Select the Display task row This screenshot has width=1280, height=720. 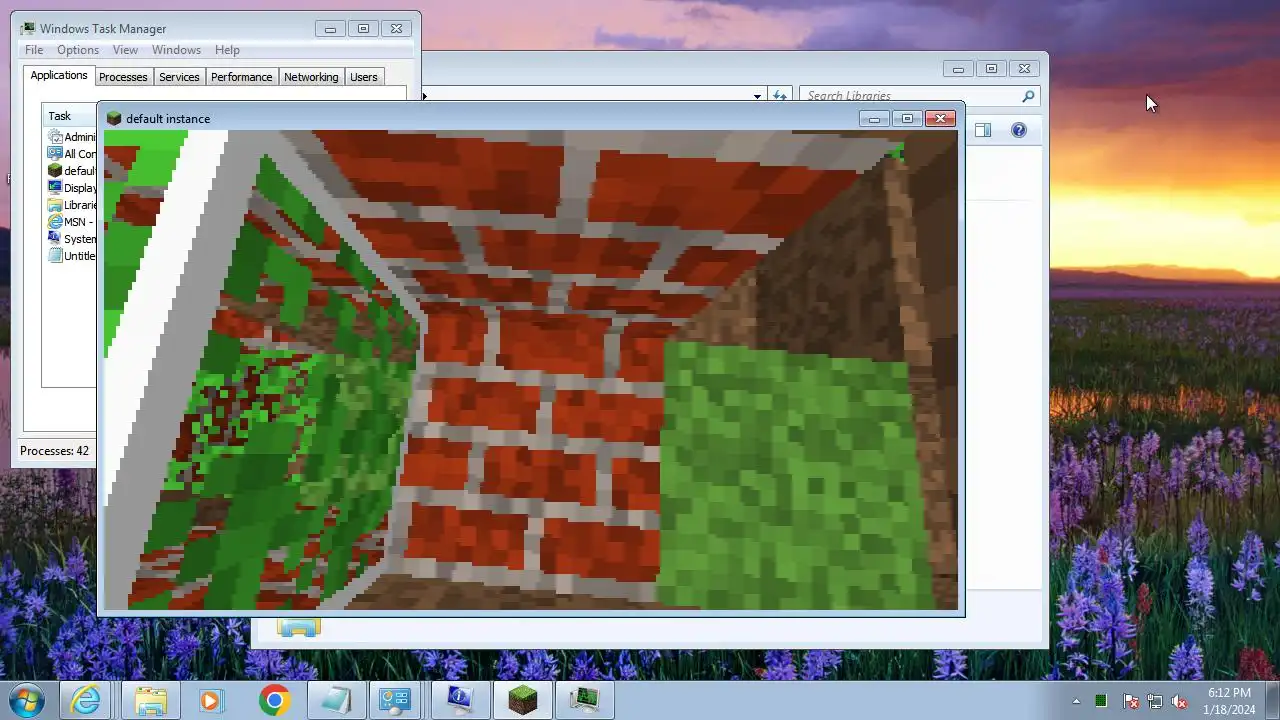point(72,188)
